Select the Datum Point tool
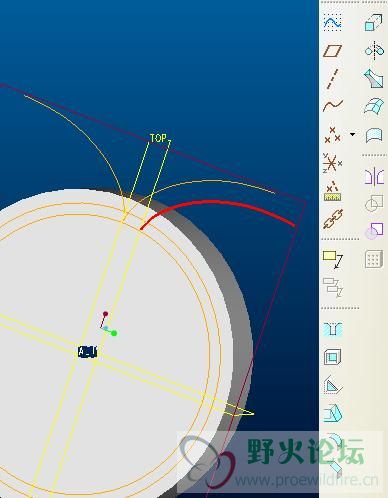Screen dimensions: 388x498 332,135
